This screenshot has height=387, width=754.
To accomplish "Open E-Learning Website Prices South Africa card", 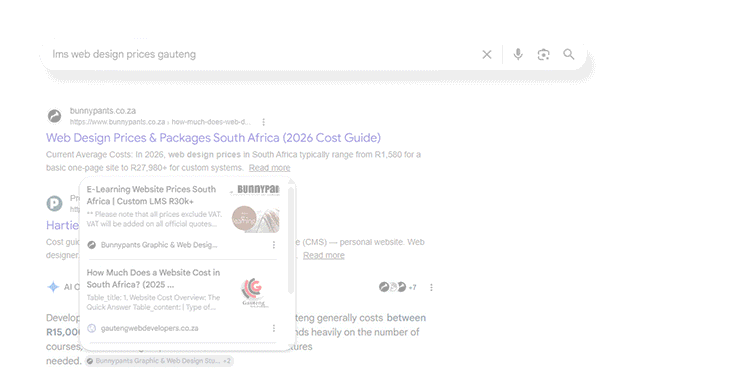I will pos(151,195).
